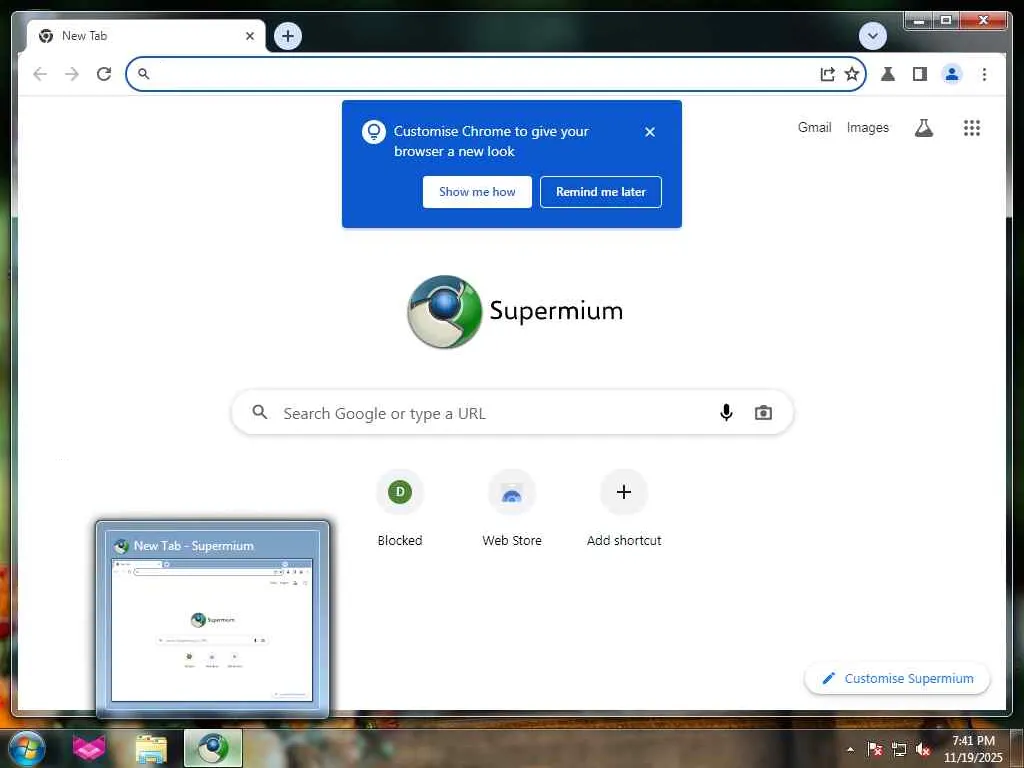Viewport: 1024px width, 768px height.
Task: Click the Supermium taskbar button
Action: [213, 748]
